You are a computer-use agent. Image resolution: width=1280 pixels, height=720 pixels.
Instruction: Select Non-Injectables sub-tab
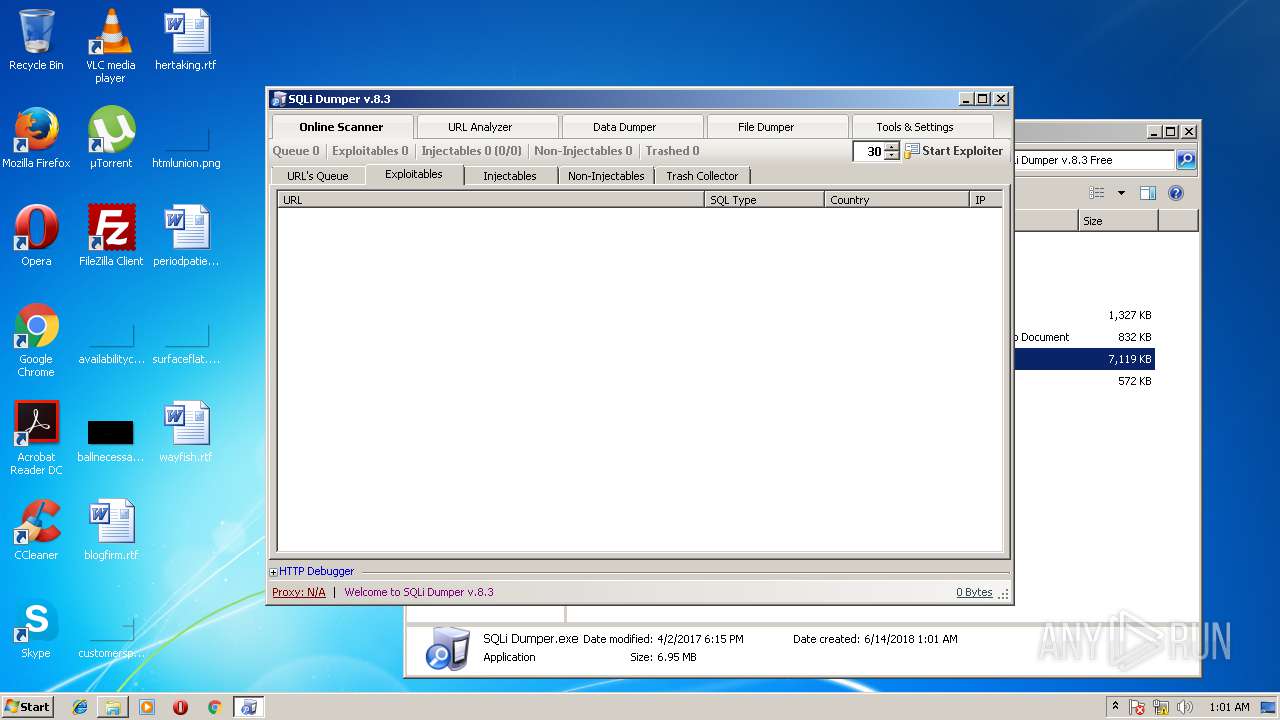[x=606, y=176]
